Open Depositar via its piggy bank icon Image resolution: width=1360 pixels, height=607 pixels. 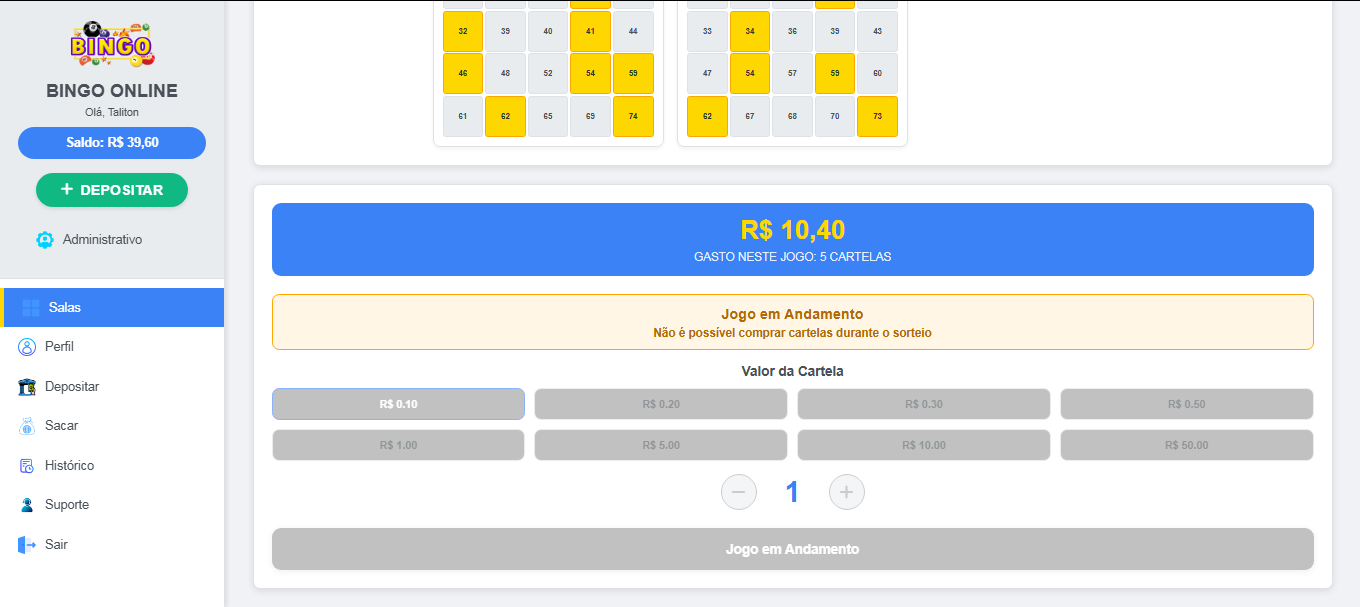[29, 386]
